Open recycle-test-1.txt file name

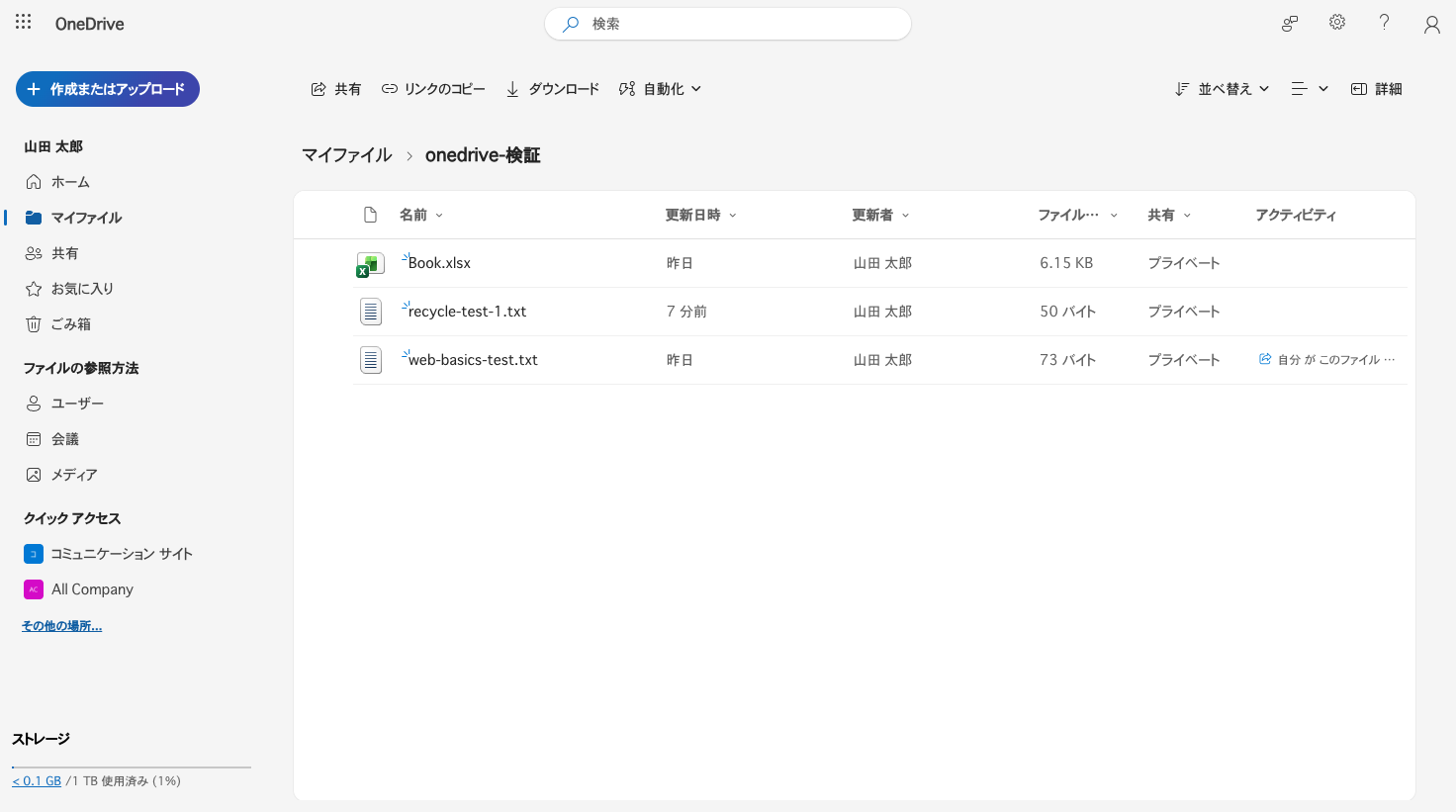pyautogui.click(x=467, y=312)
